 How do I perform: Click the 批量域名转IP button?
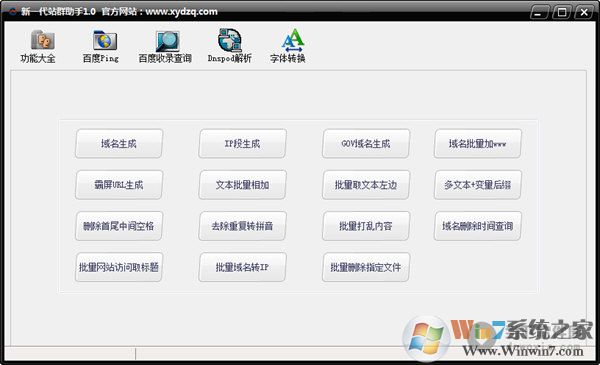pos(242,267)
